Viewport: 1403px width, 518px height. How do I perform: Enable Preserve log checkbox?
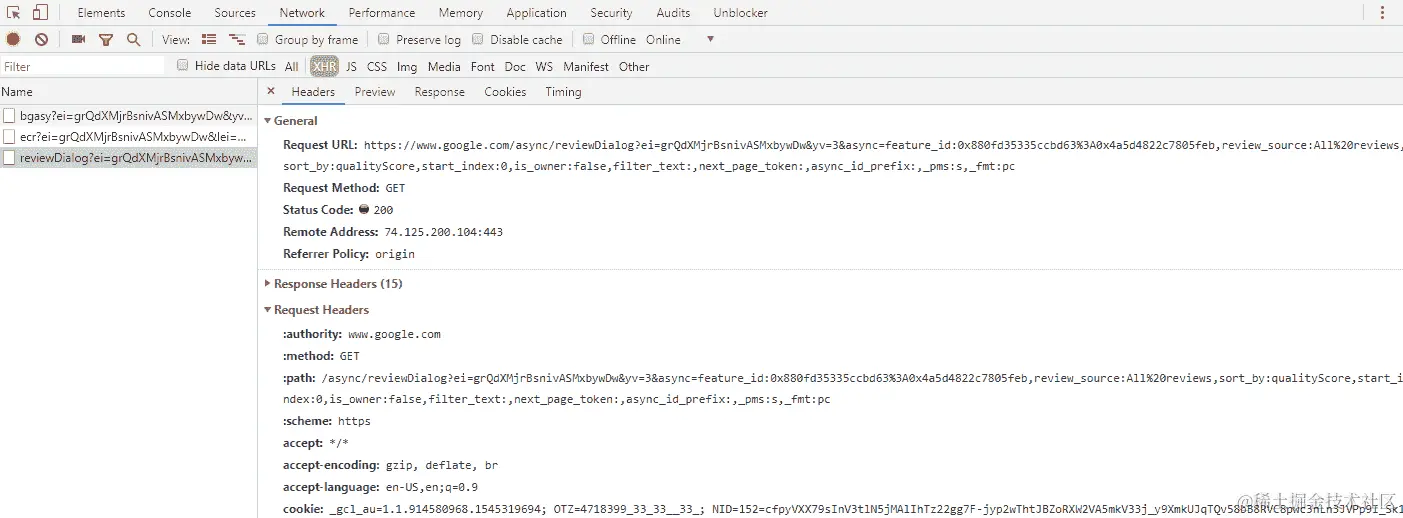tap(384, 39)
